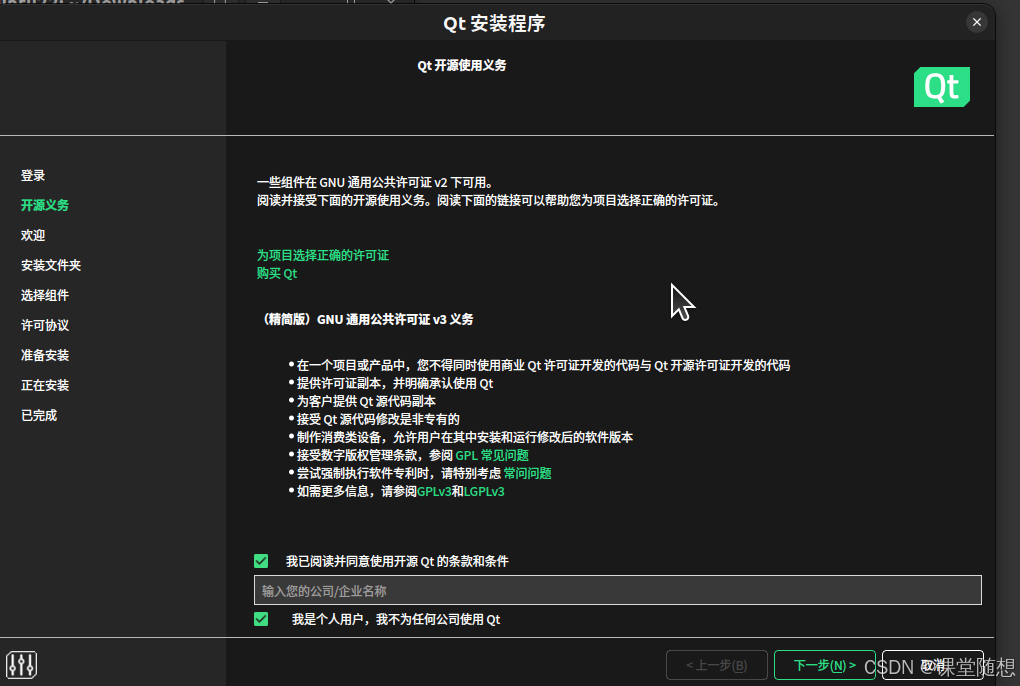
Task: Click the green Qt logo
Action: coord(941,86)
